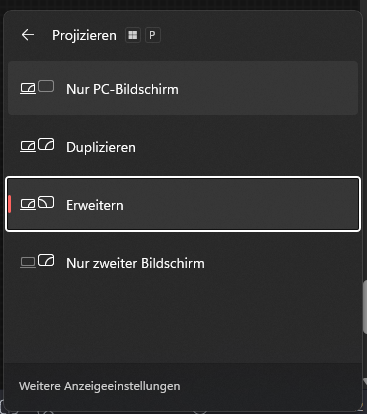The width and height of the screenshot is (367, 414).
Task: Click the monitor glyph beside Nur zweiter Bildschirm
Action: tap(46, 260)
